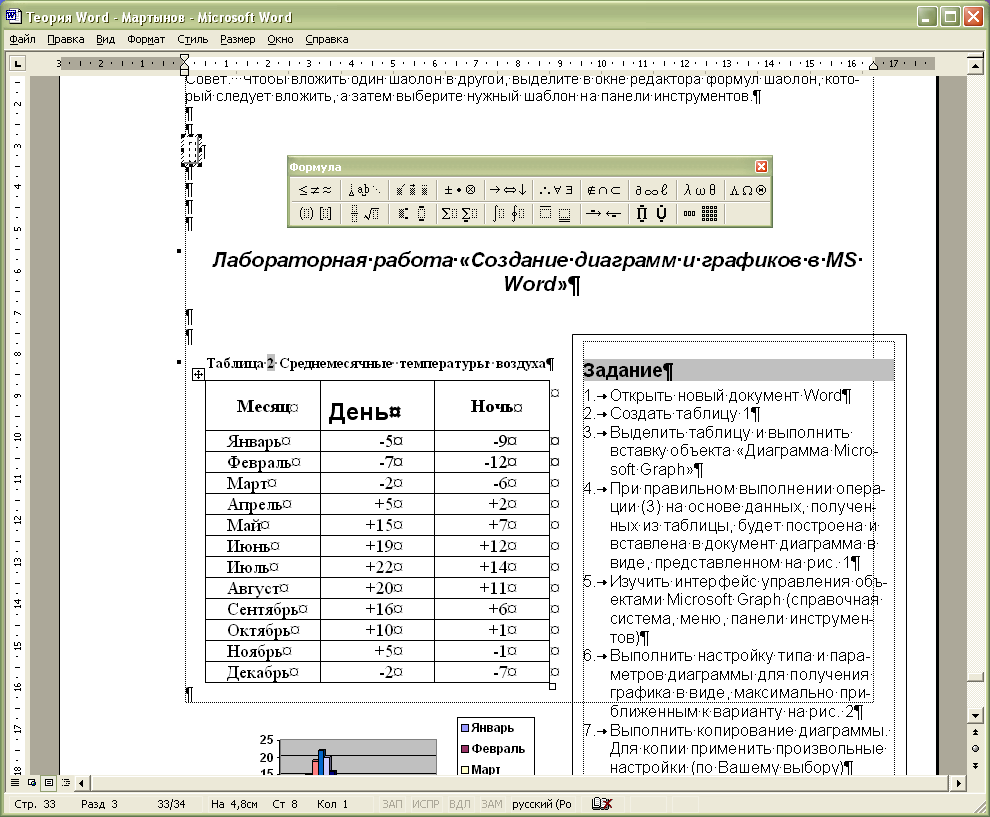
Task: Toggle ВДЛ extend selection indicator
Action: [460, 804]
